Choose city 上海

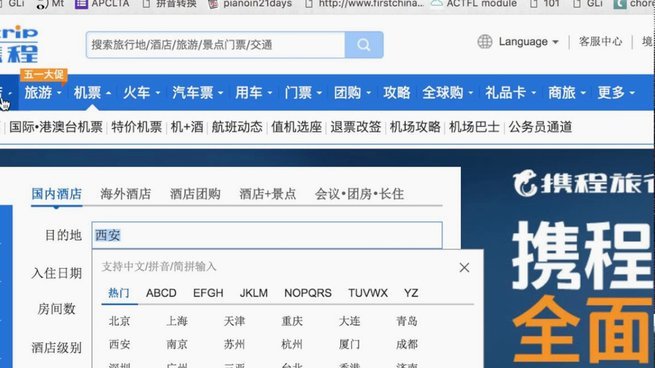point(177,321)
